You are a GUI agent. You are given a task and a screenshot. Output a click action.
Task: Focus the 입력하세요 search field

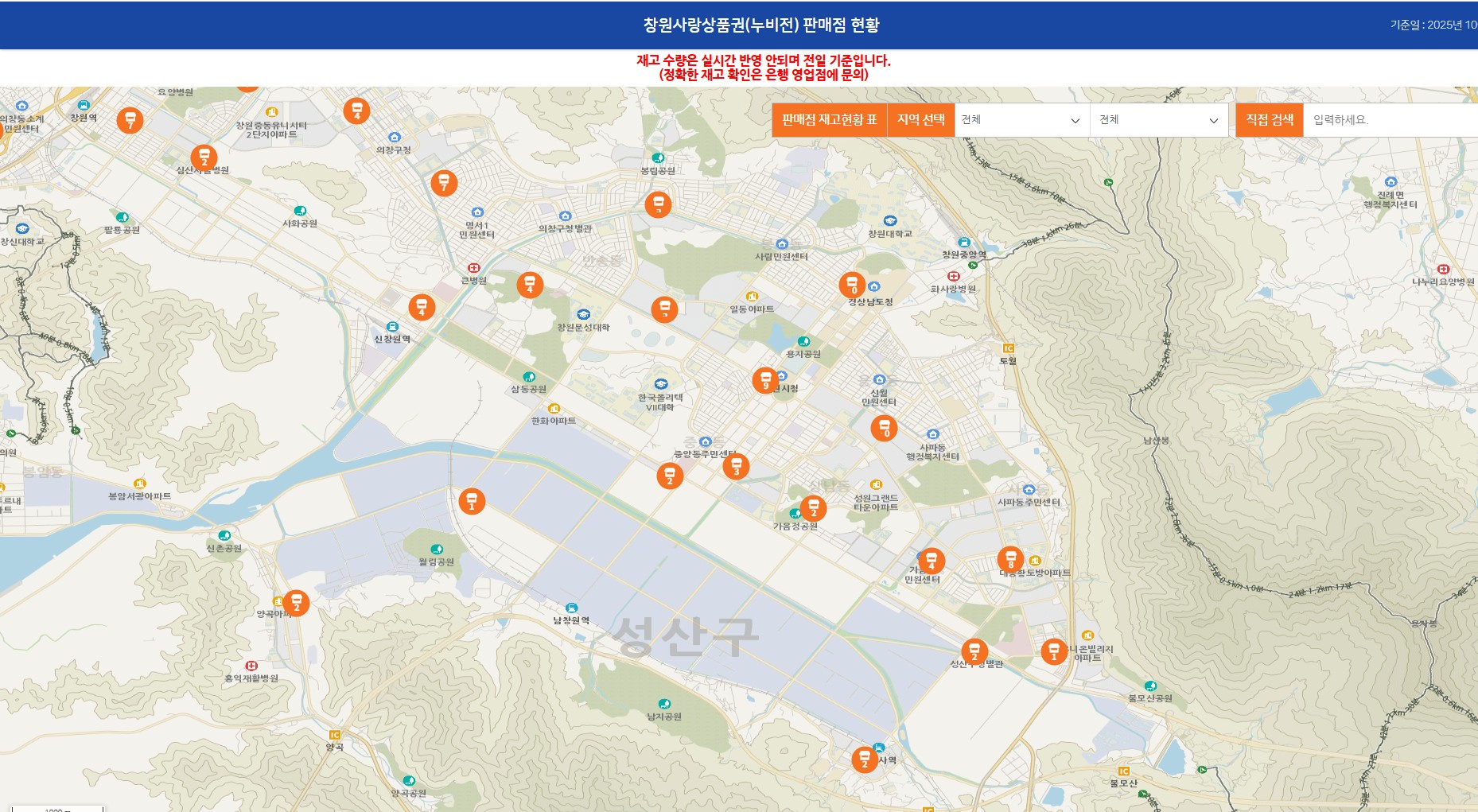1390,120
